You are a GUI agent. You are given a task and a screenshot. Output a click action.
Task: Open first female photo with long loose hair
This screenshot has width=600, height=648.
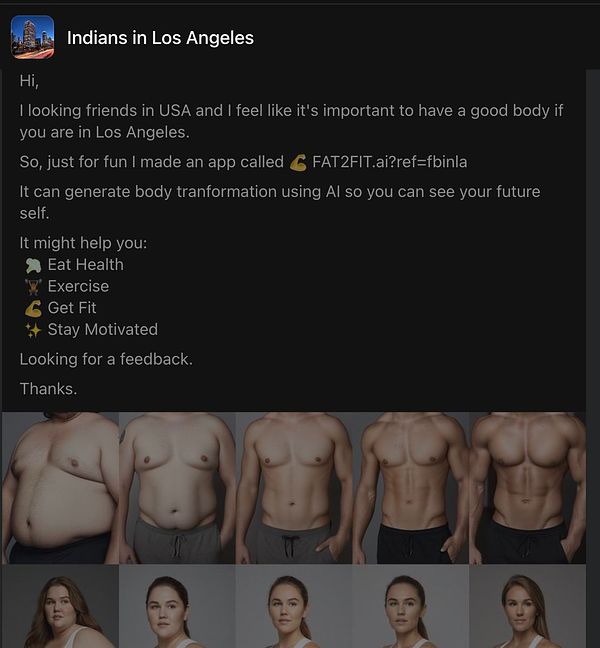point(60,607)
